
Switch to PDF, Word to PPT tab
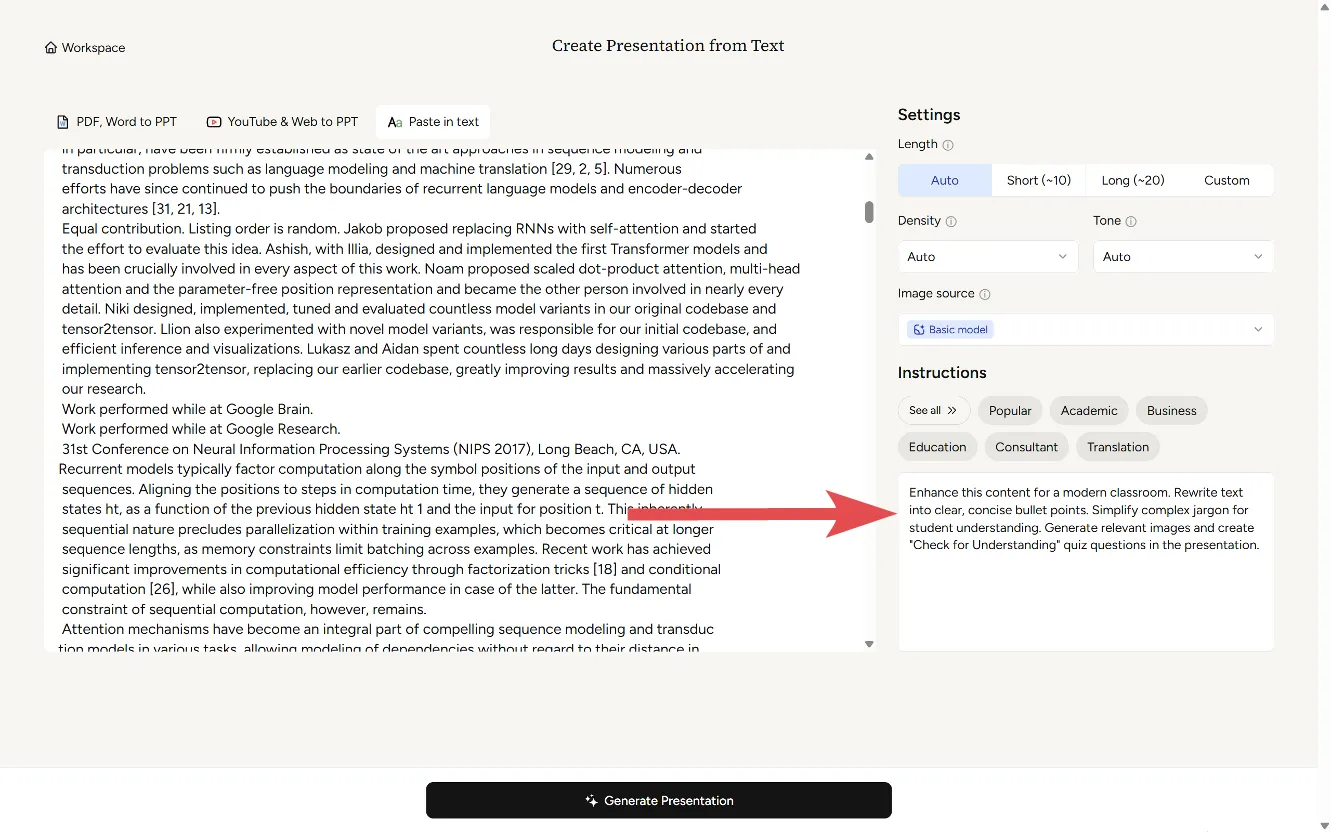117,122
